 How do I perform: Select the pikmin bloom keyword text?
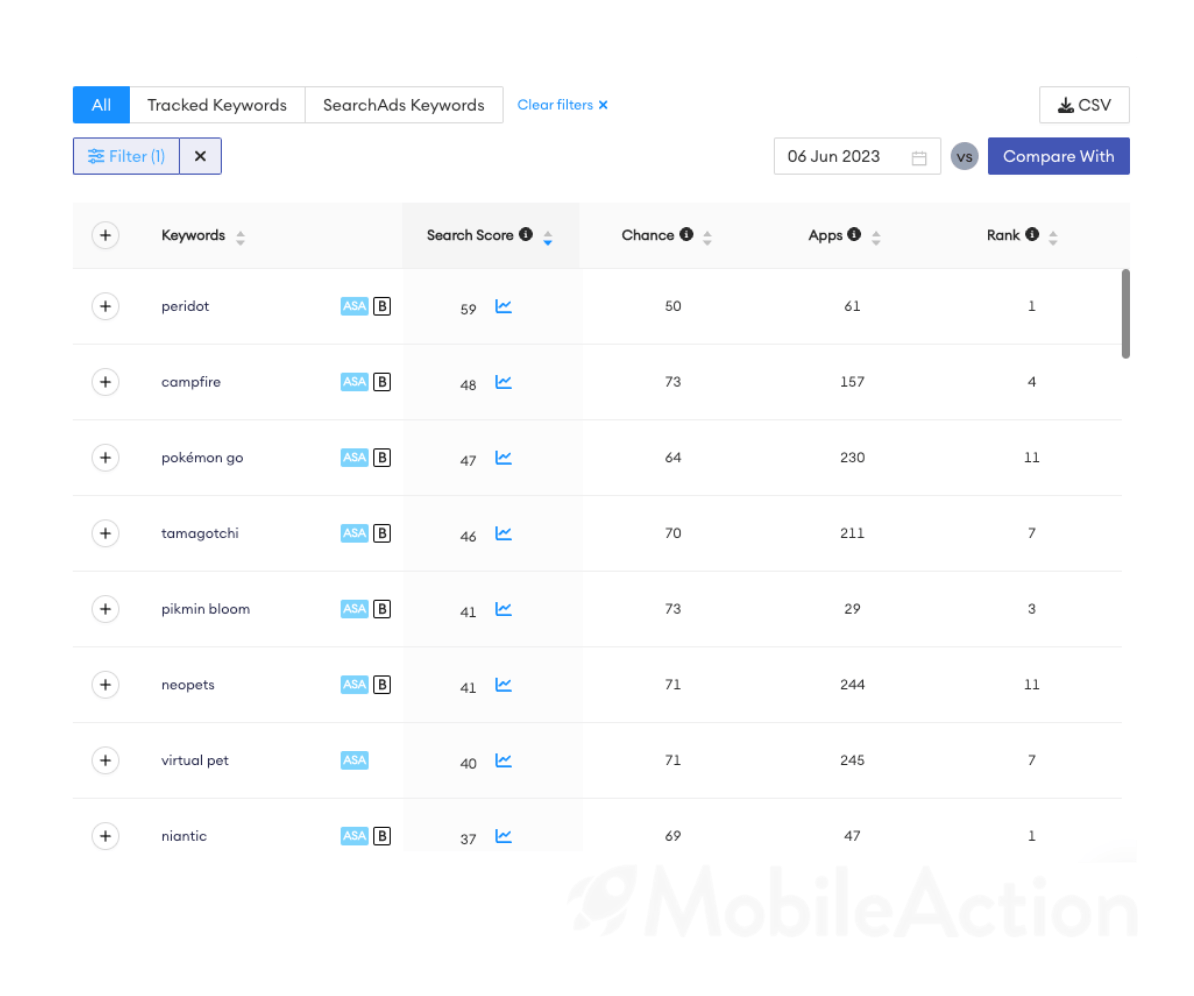[206, 609]
